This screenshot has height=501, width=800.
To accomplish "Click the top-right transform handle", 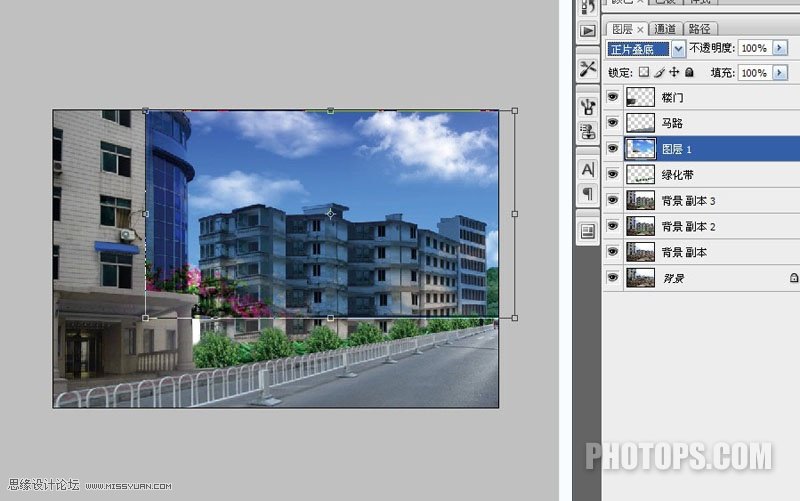I will (x=515, y=111).
